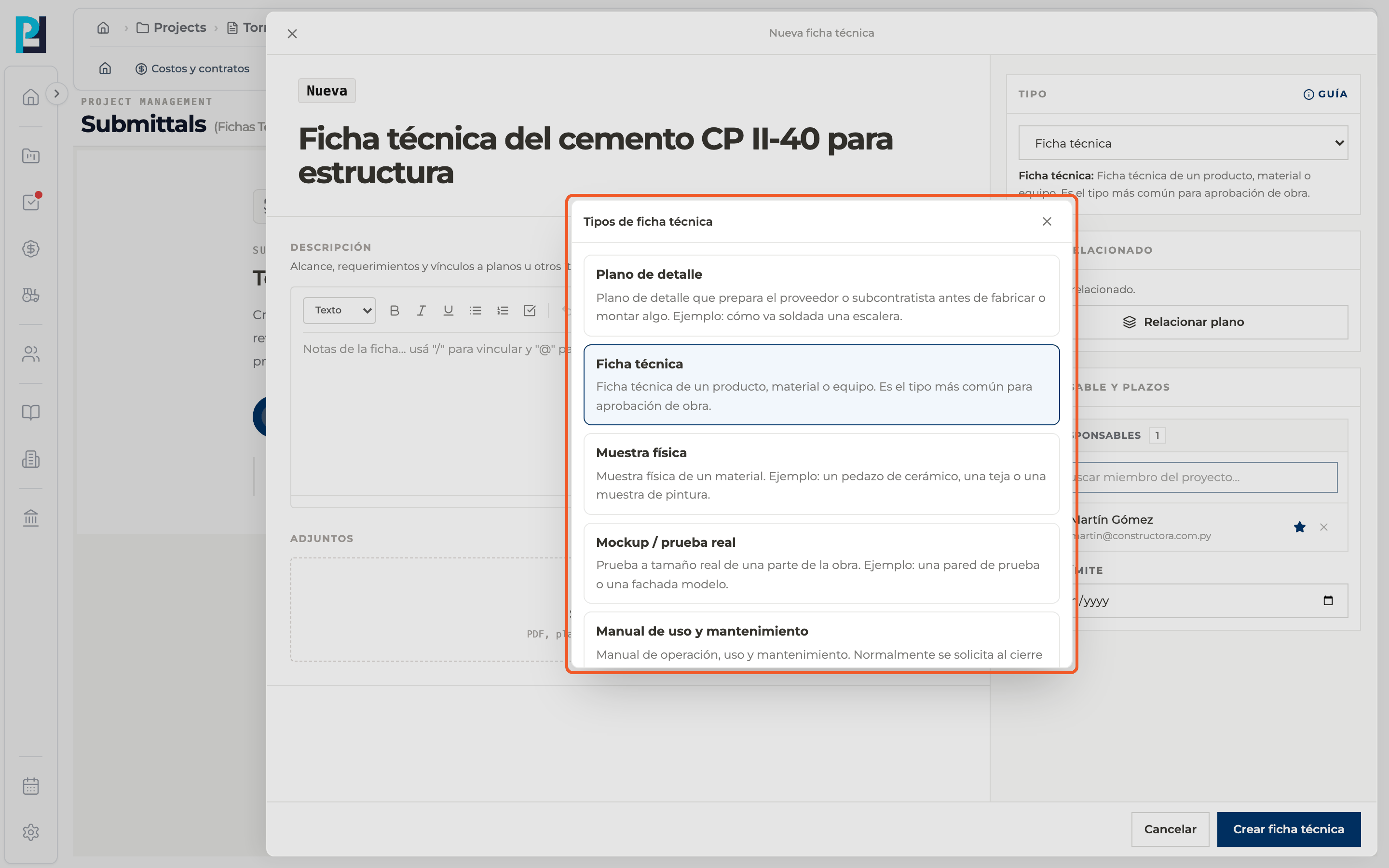Open the Guía info link

click(1325, 94)
